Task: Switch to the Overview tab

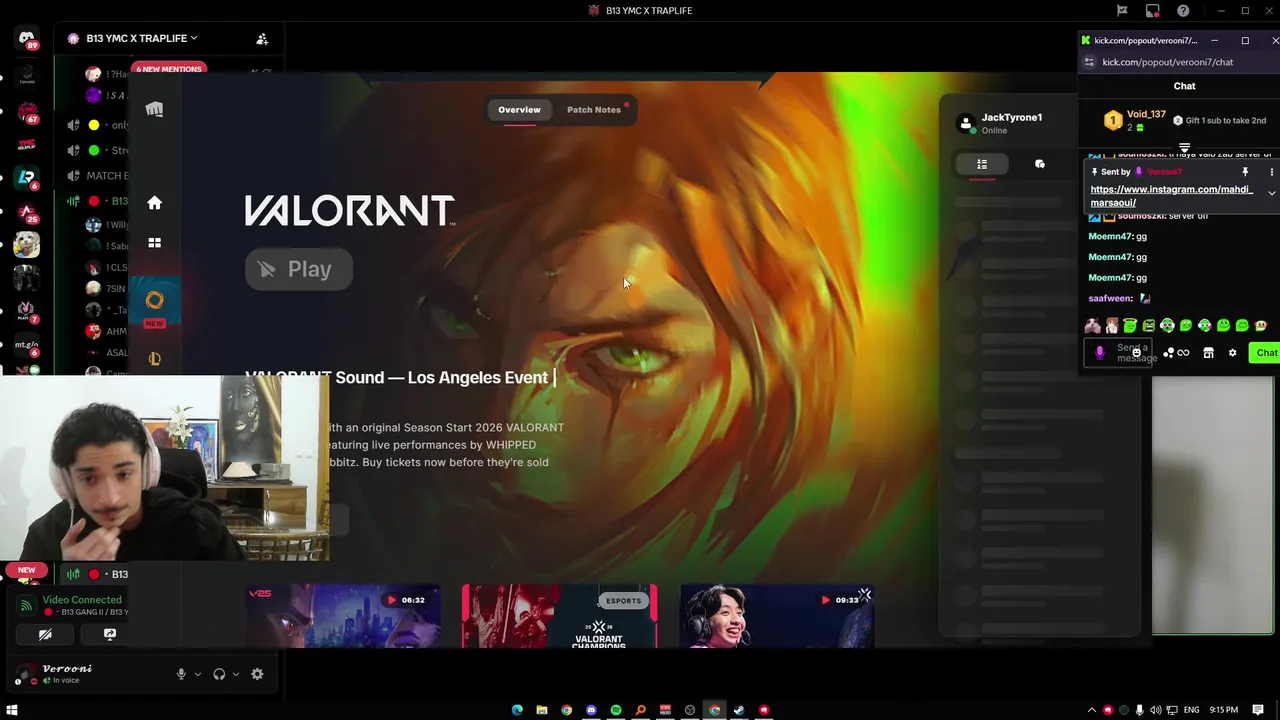Action: tap(519, 110)
